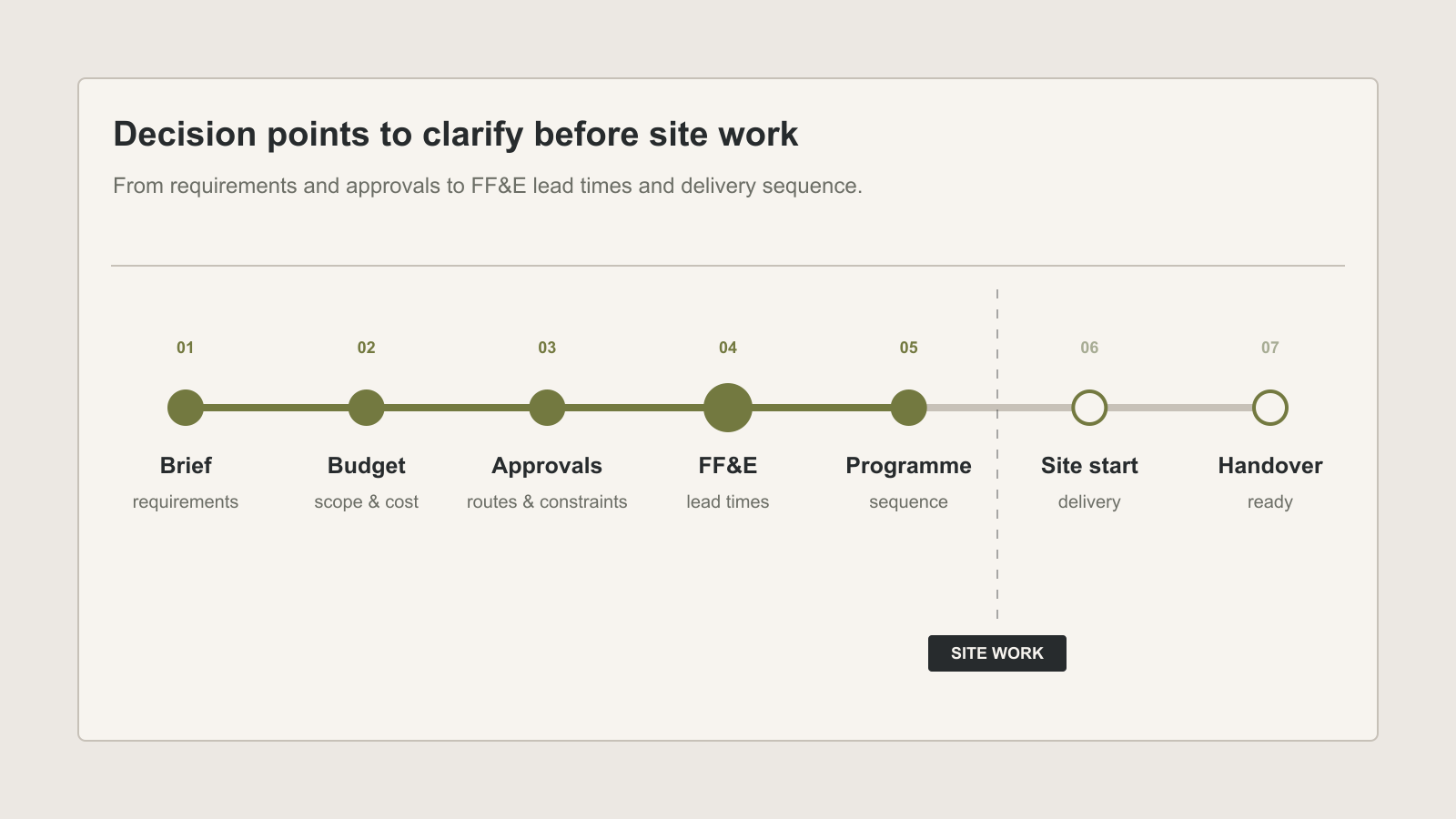Viewport: 1456px width, 819px height.
Task: Select the hollow Site start circle
Action: (1089, 408)
